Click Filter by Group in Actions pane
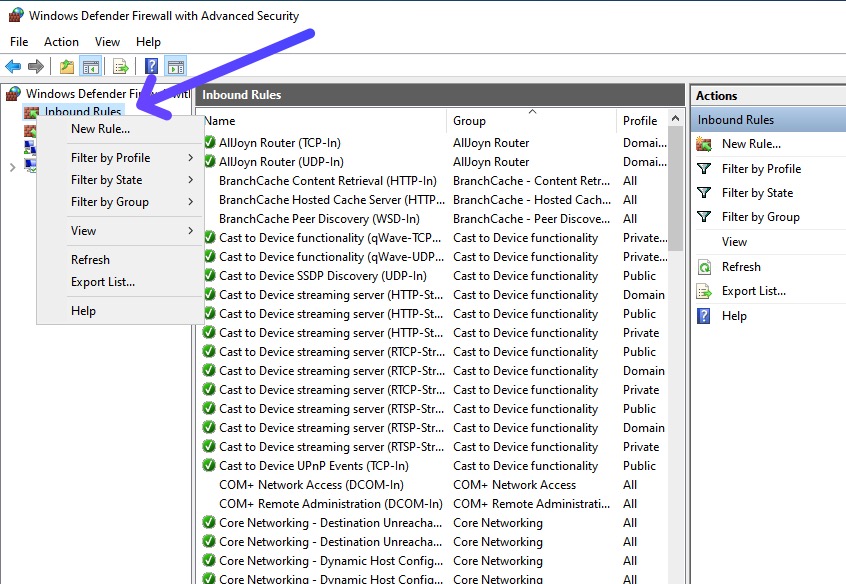 pyautogui.click(x=760, y=217)
